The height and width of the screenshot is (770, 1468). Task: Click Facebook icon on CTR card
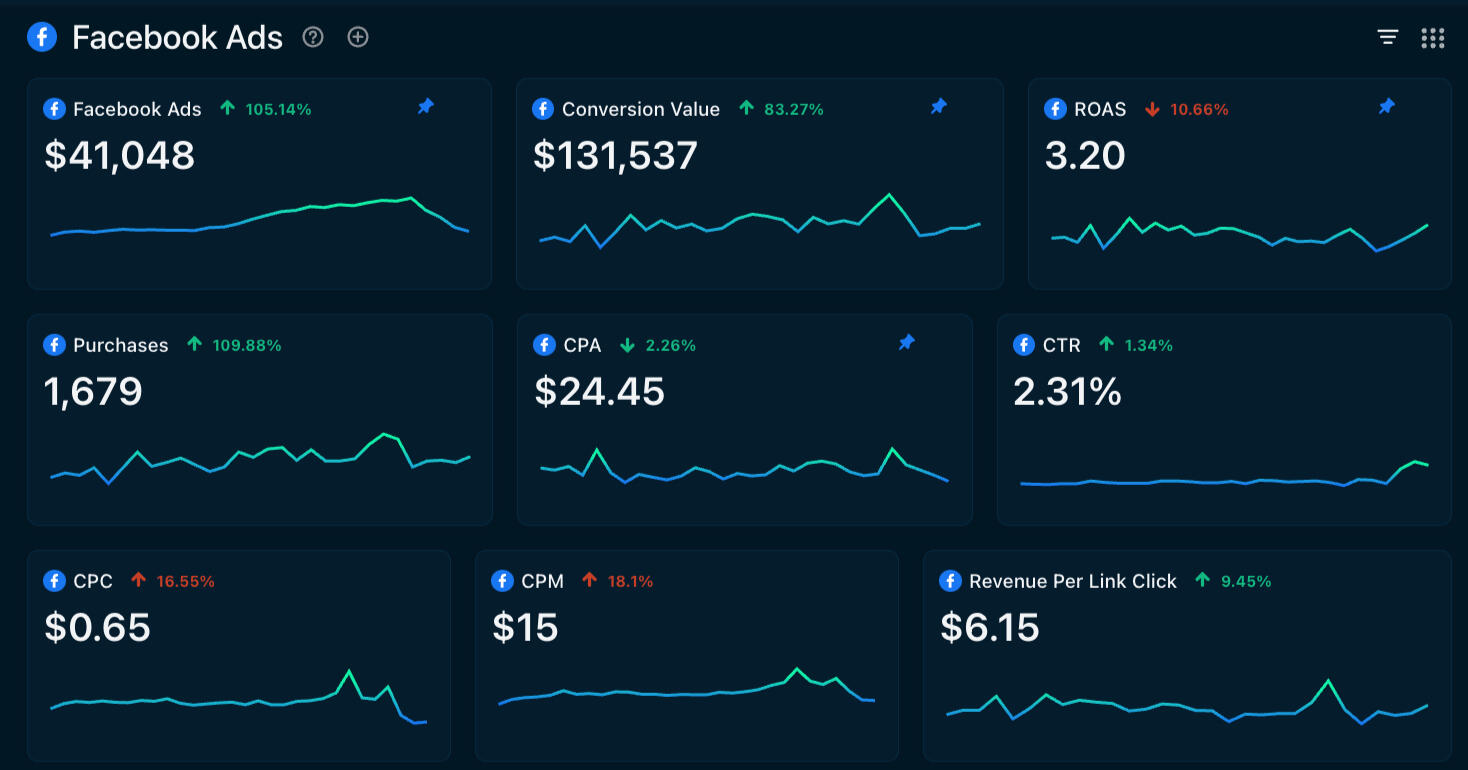pos(1024,345)
